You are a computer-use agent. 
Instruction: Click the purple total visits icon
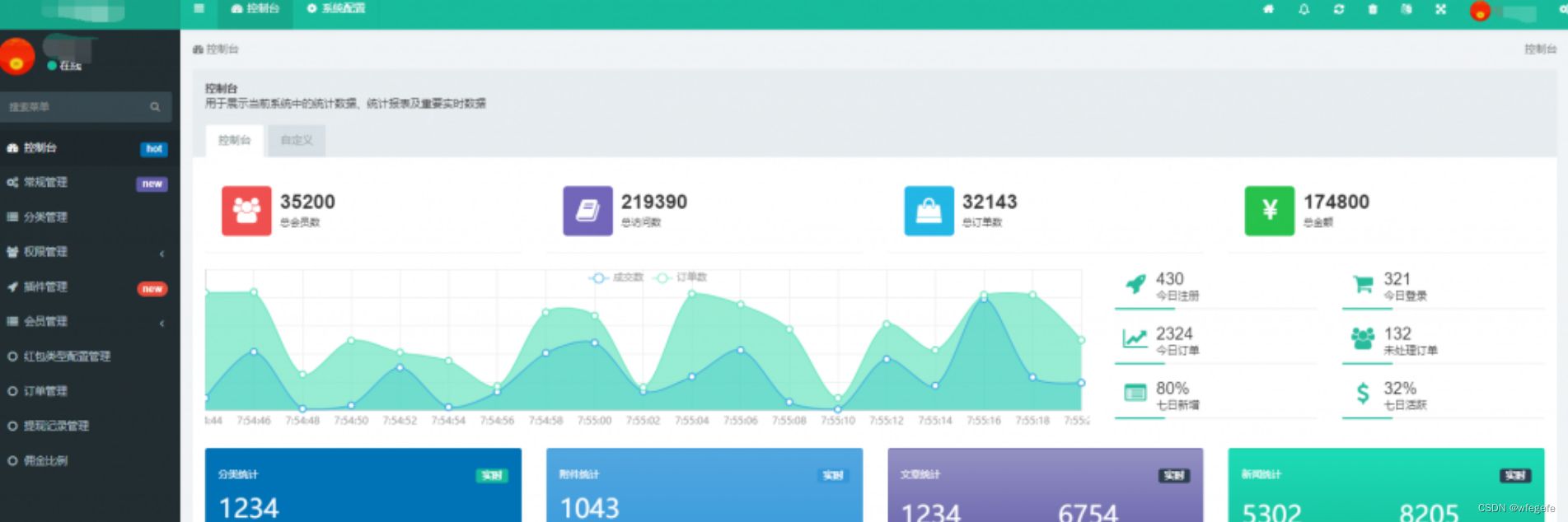(587, 211)
